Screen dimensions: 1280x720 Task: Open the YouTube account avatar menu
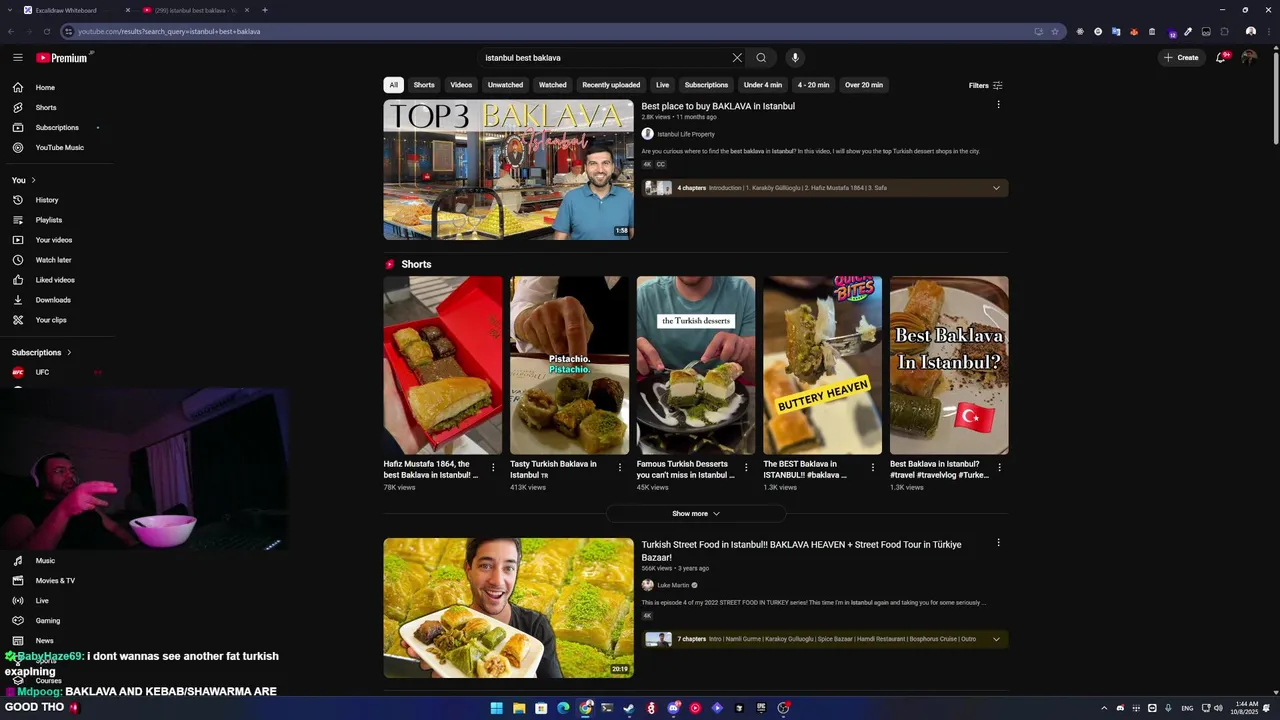coord(1249,58)
